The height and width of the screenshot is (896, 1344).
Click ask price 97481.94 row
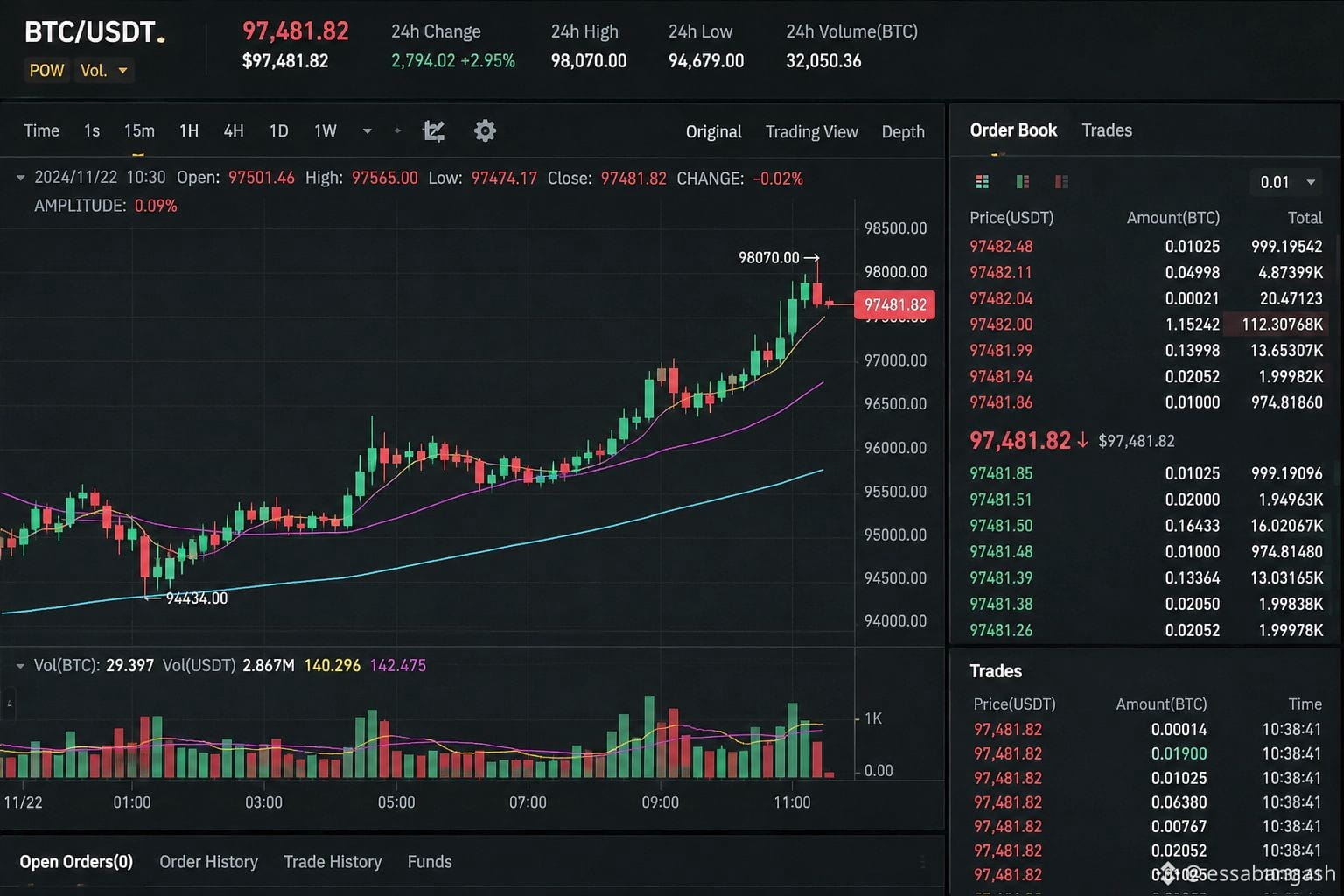1146,377
